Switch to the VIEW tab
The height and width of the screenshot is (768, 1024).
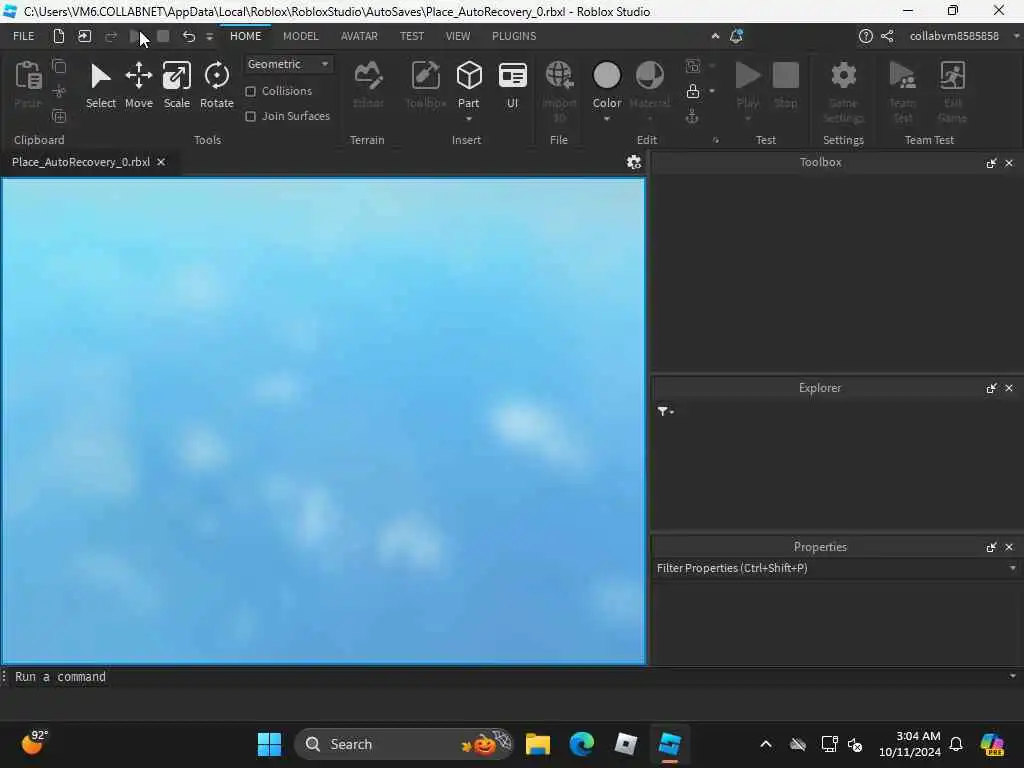(x=458, y=36)
